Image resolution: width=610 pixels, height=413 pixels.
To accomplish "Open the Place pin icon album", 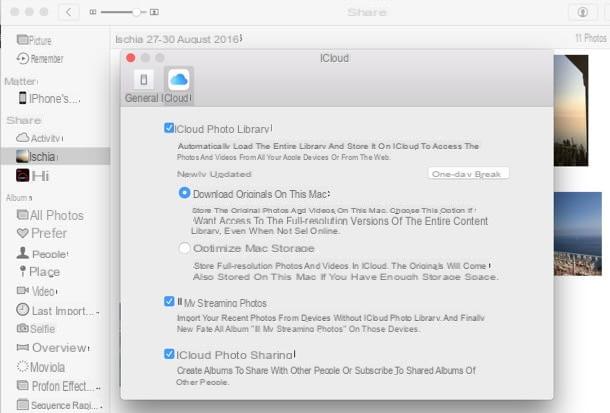I will pos(23,271).
